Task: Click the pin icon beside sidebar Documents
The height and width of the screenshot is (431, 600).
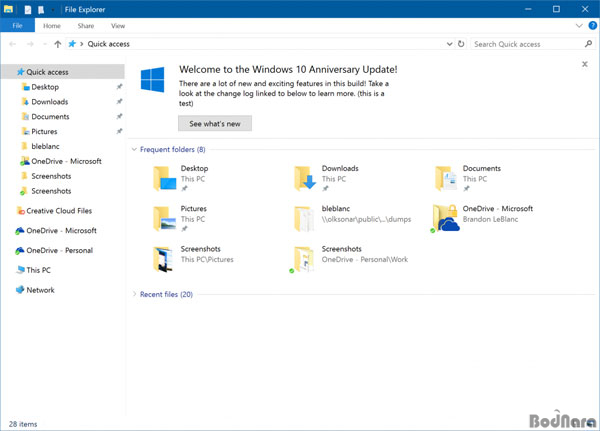Action: (x=119, y=116)
